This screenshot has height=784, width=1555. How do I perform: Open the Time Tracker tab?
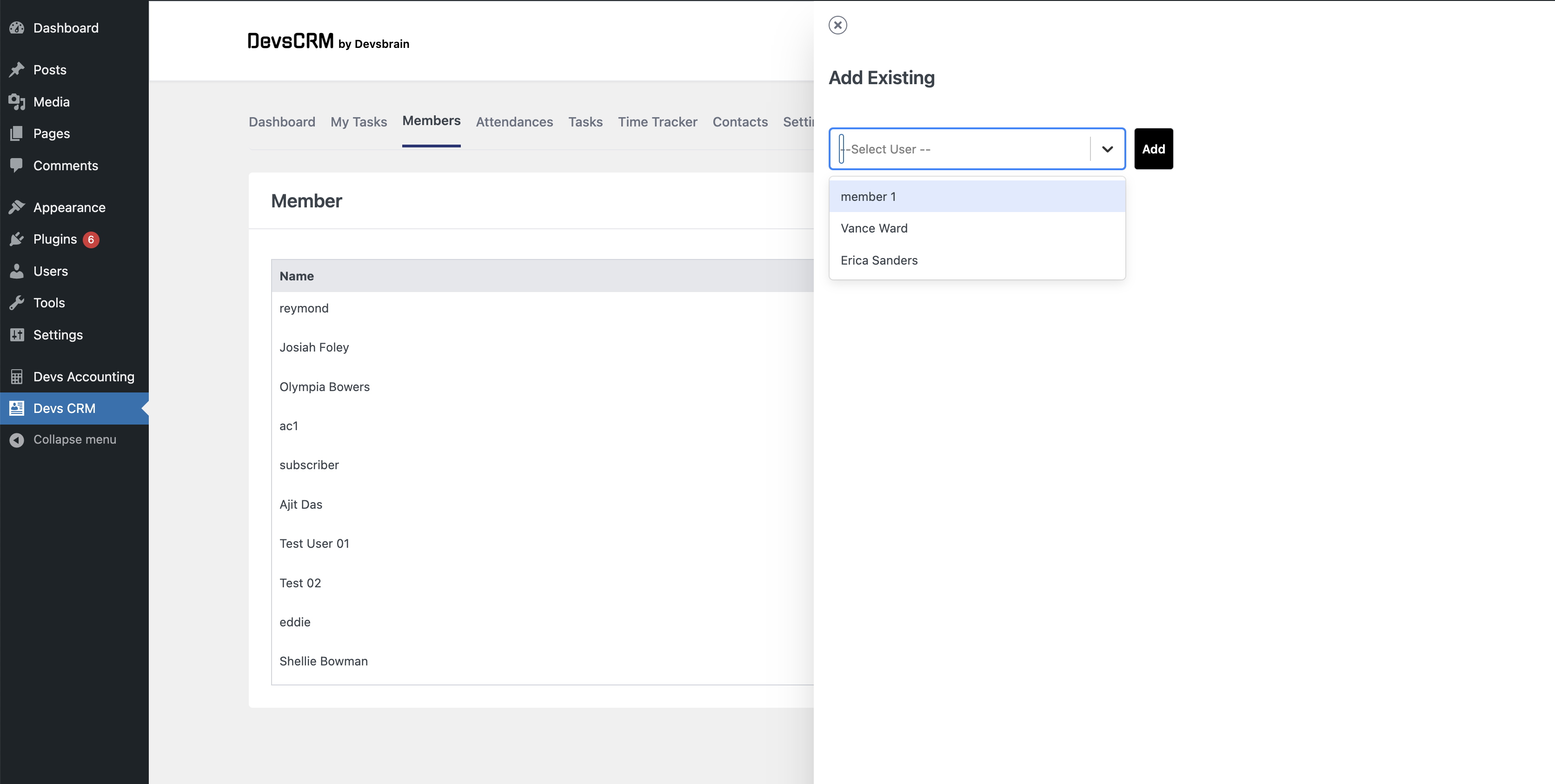point(658,122)
